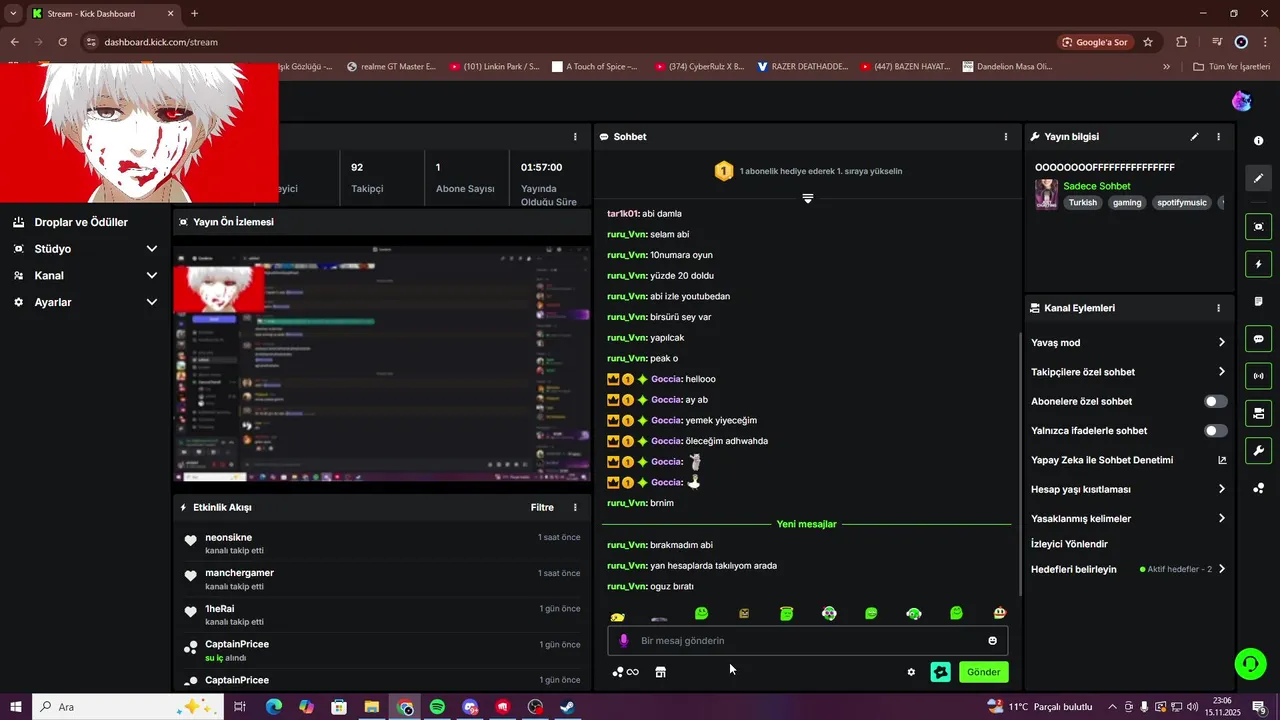The image size is (1280, 720).
Task: Click the document notes icon in right rail
Action: (1259, 301)
